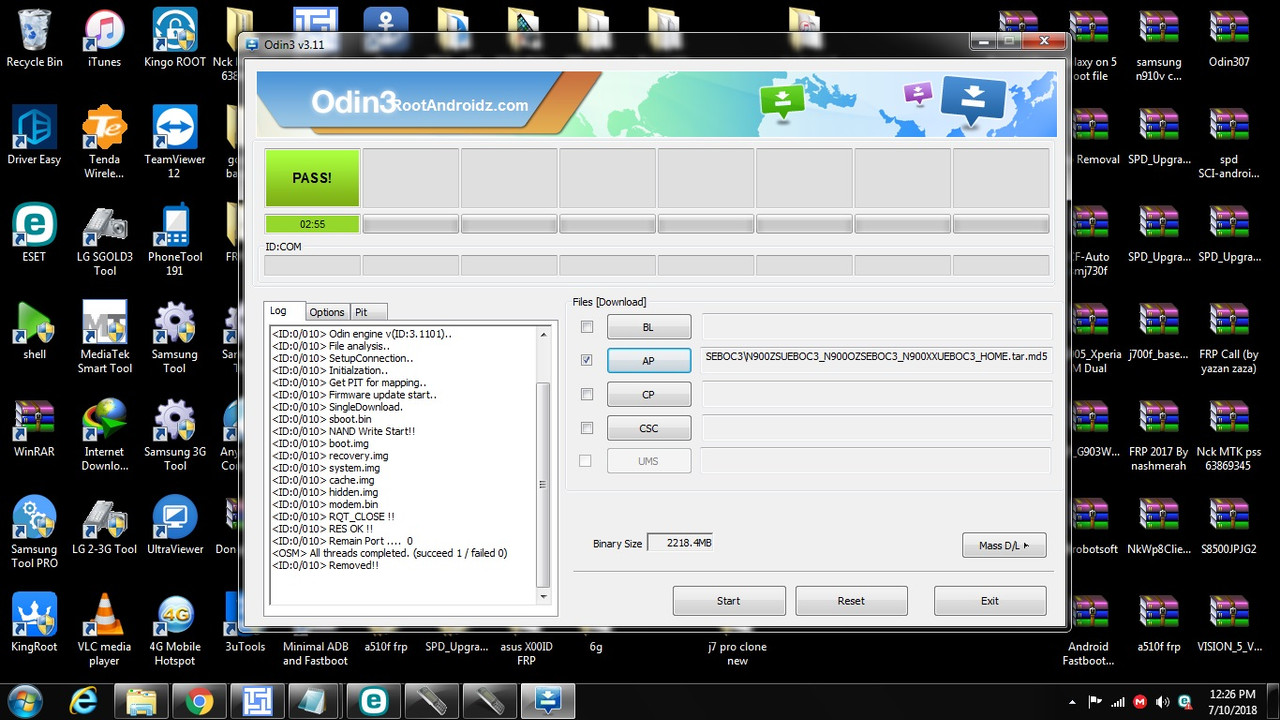Launch iTunes from the desktop
This screenshot has width=1280, height=720.
pos(104,40)
